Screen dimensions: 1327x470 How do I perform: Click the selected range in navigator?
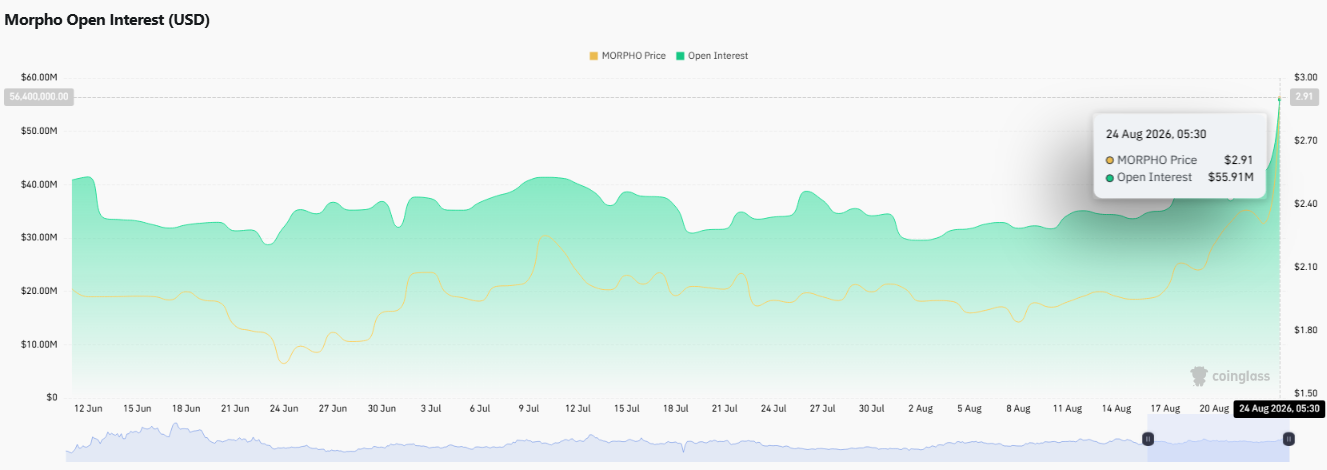[x=1218, y=440]
